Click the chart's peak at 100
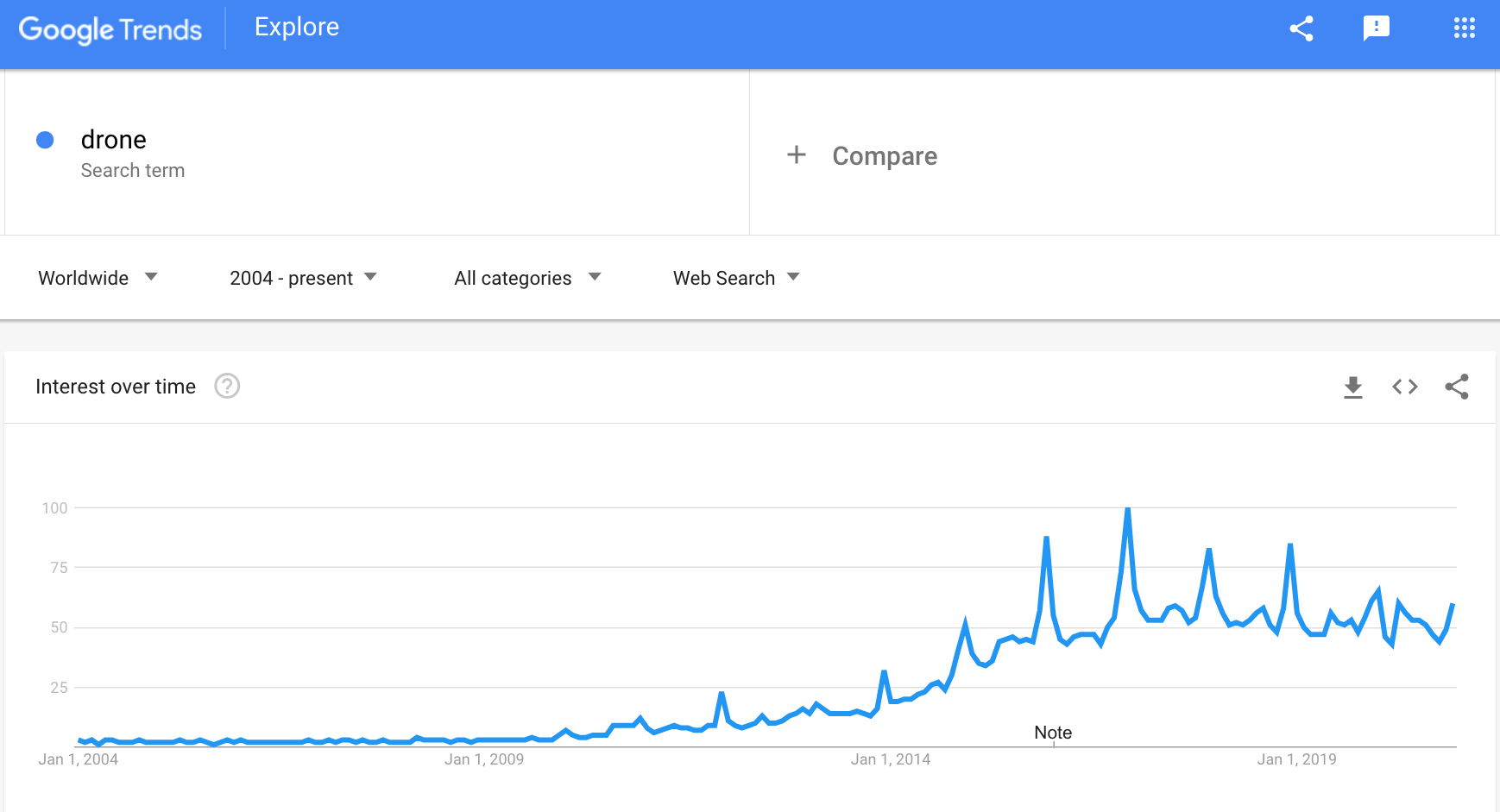Screen dimensions: 1500x812 click(1127, 509)
